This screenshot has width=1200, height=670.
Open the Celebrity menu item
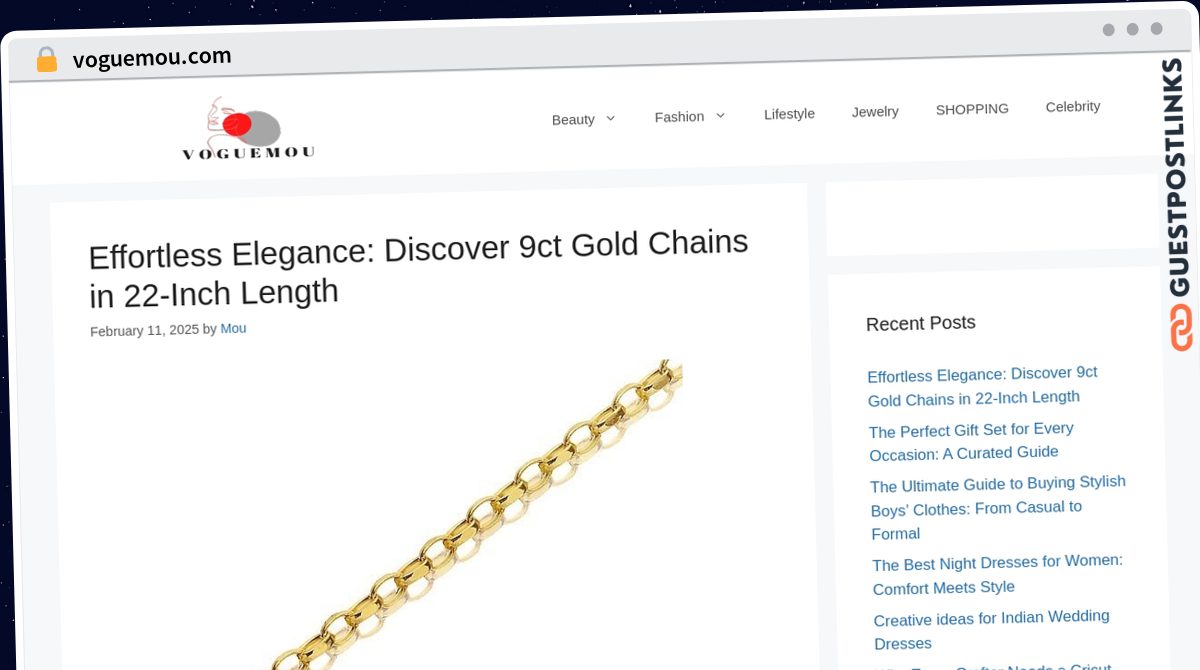point(1073,106)
